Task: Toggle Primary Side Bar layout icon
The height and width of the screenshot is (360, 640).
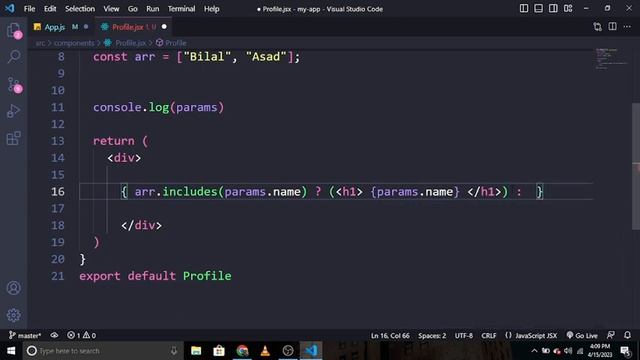Action: click(x=524, y=8)
